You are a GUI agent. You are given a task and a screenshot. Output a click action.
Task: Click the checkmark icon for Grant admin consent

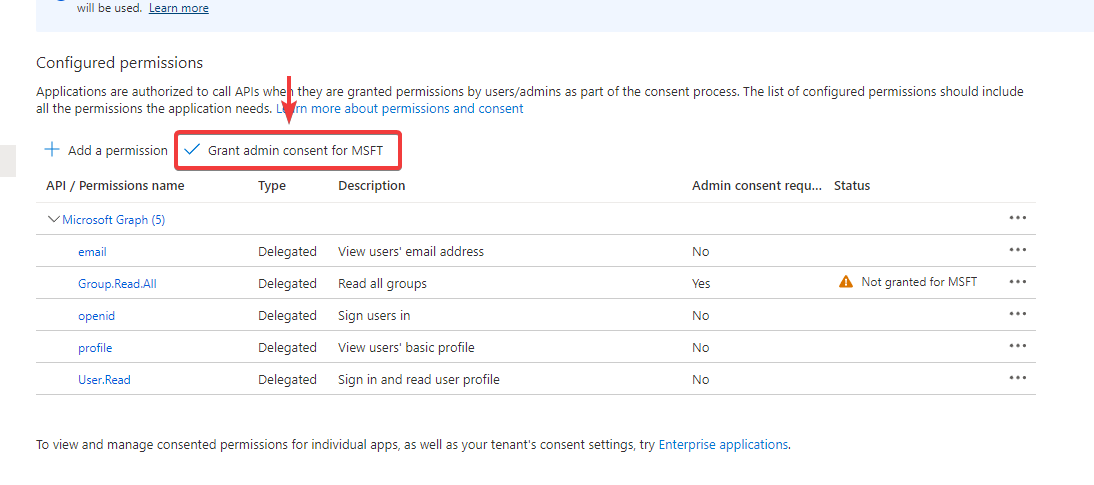tap(193, 150)
